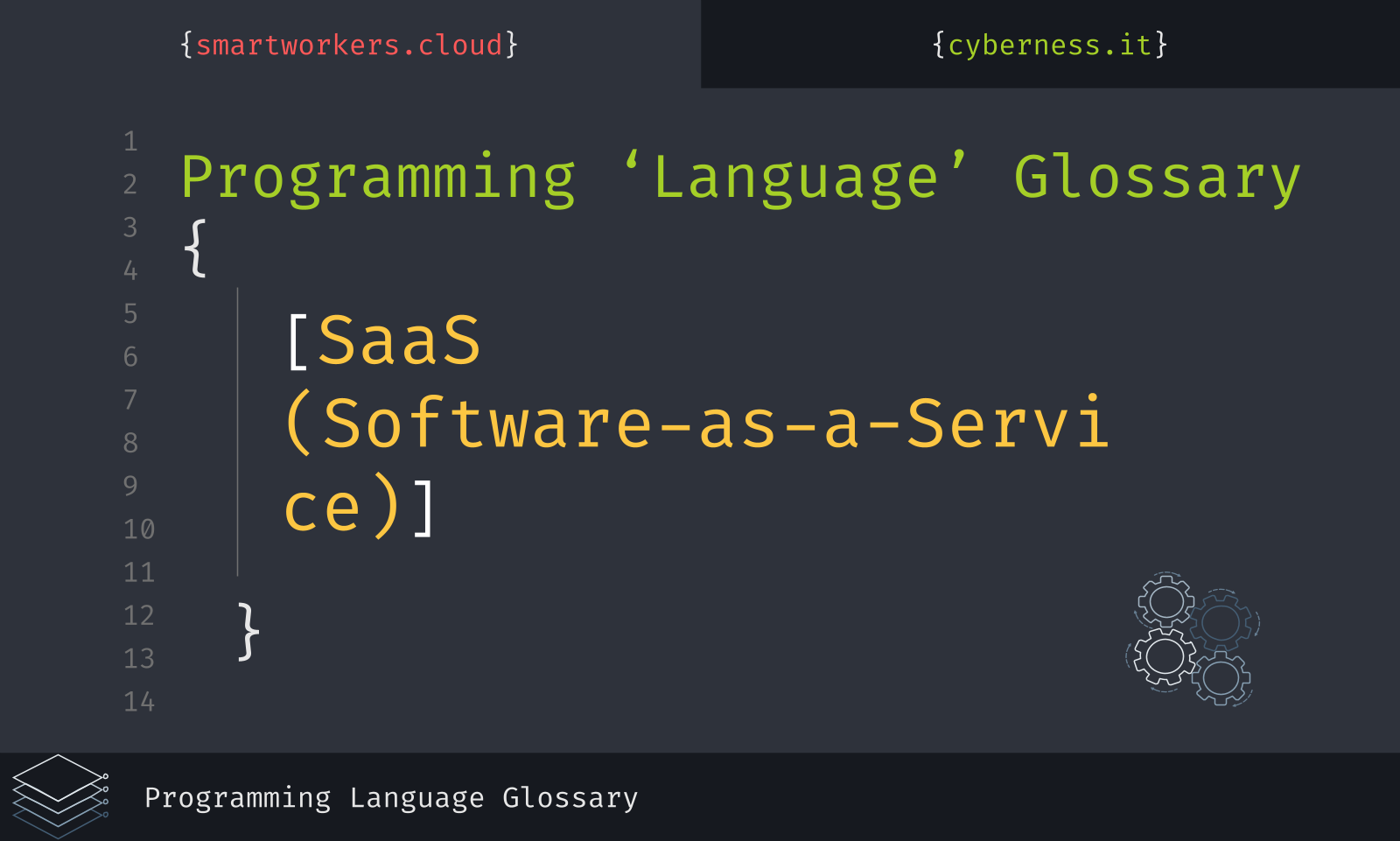Switch to the {smartworkers.cloud} tab
The height and width of the screenshot is (841, 1400).
pos(349,45)
